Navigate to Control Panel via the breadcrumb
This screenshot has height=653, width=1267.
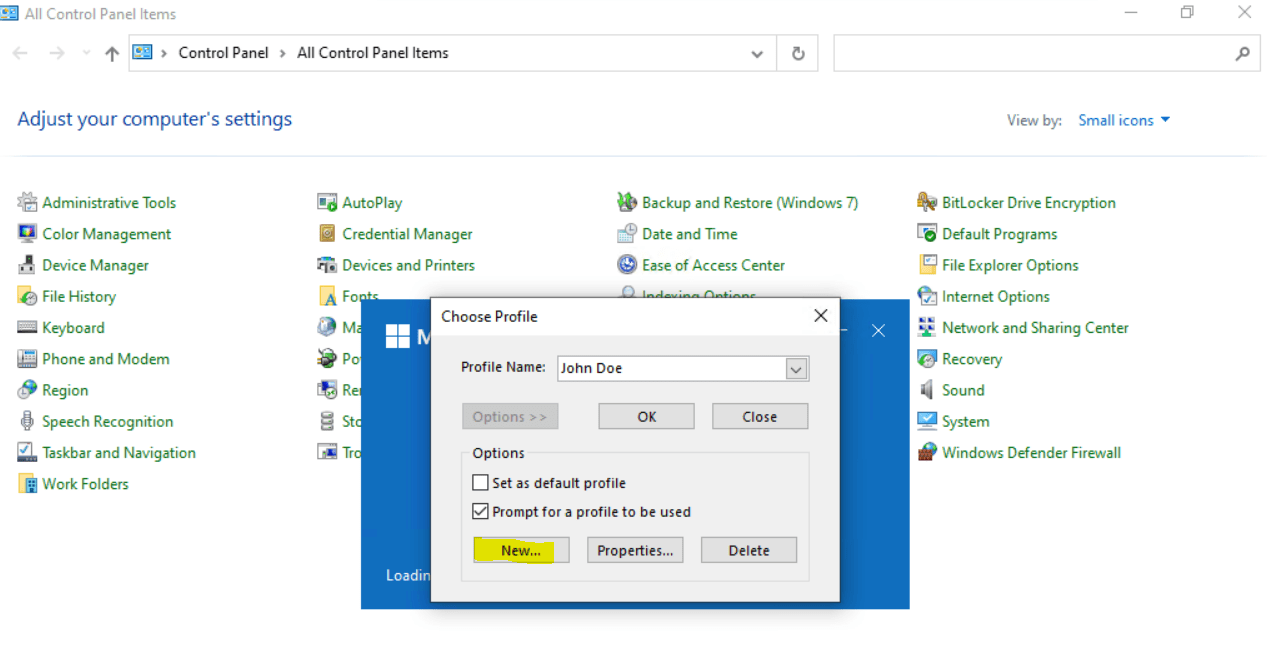point(223,52)
